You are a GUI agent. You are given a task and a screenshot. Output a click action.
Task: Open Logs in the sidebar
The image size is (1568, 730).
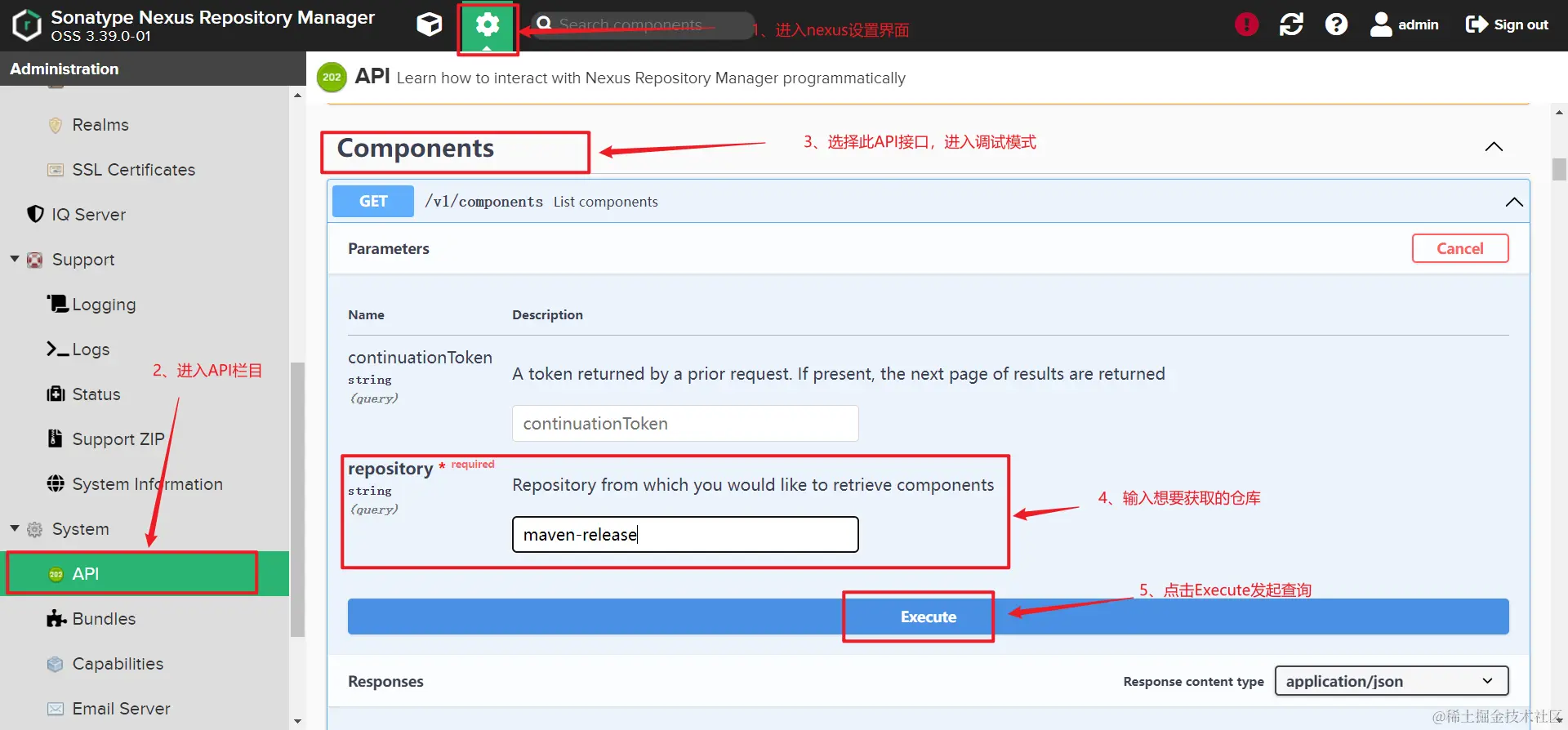coord(91,349)
